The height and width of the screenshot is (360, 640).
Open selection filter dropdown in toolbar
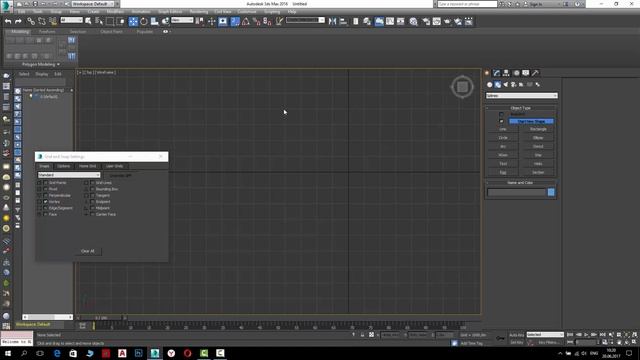(71, 20)
